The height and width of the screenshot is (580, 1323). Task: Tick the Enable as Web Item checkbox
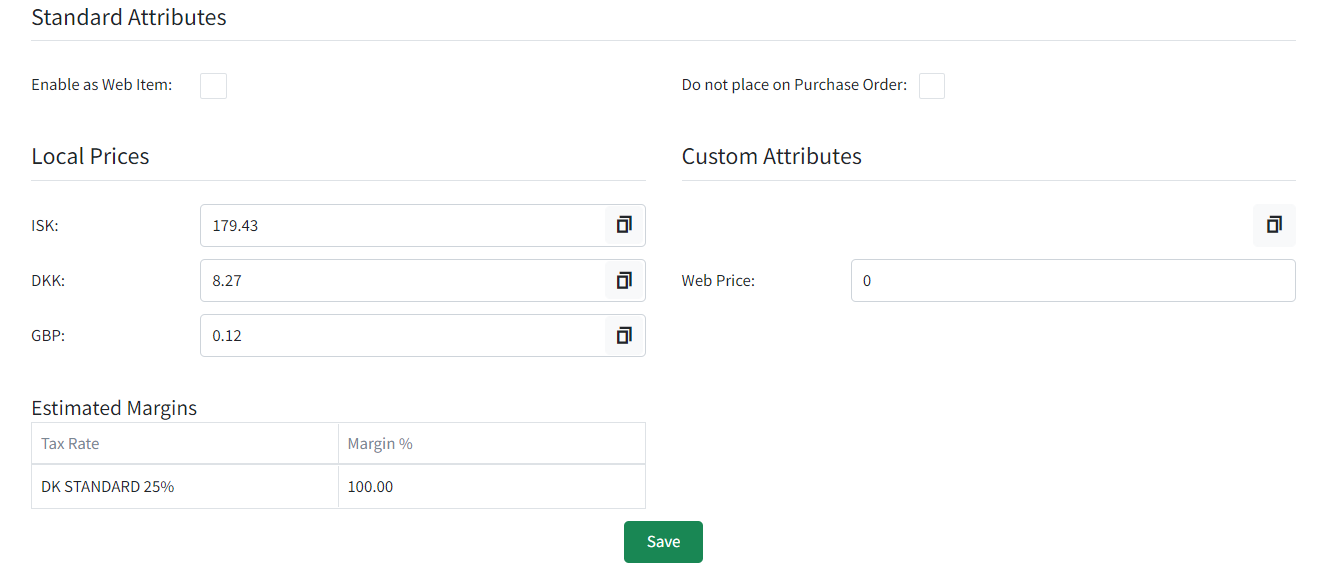pyautogui.click(x=213, y=85)
